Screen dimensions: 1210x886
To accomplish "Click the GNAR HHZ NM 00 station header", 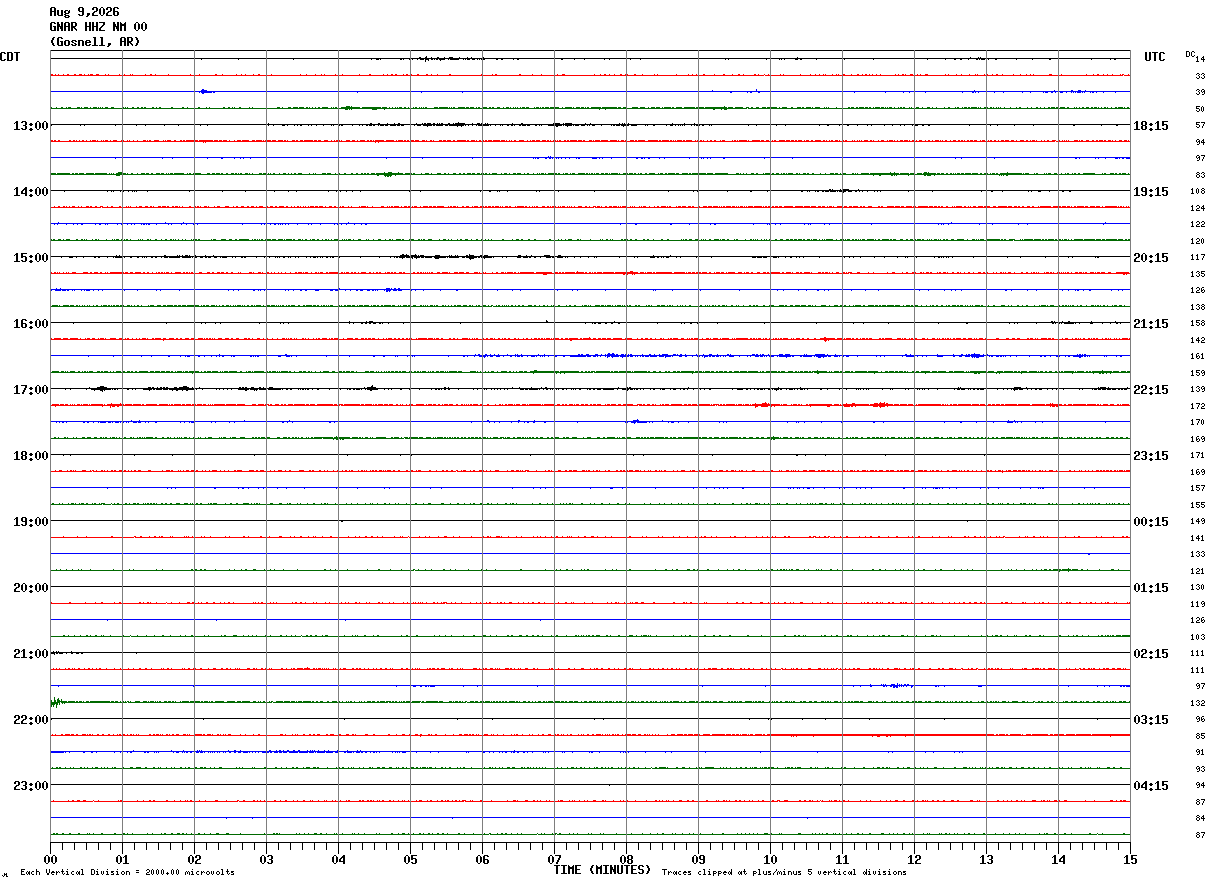I will pyautogui.click(x=98, y=27).
